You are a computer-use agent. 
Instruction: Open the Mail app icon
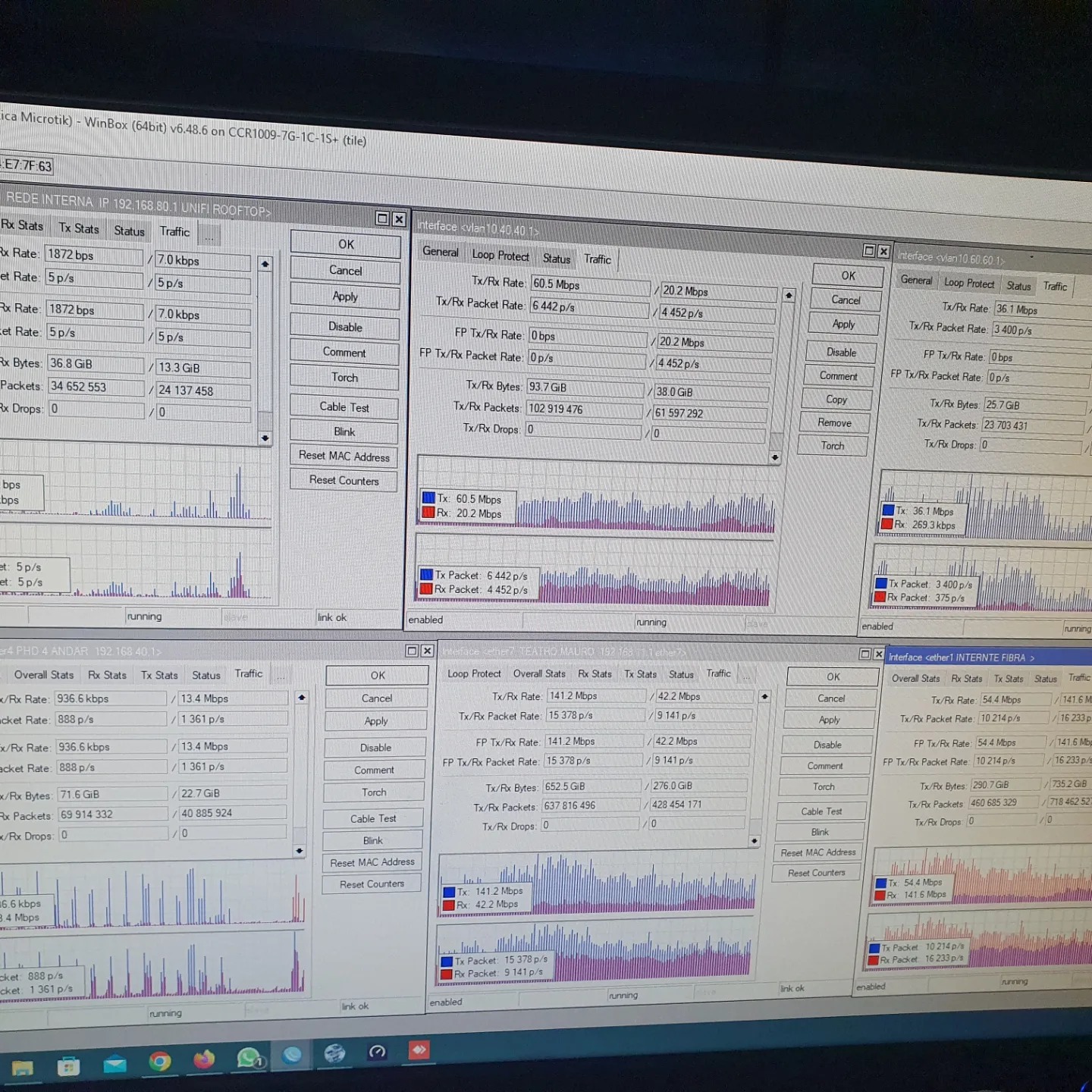coord(115,1064)
